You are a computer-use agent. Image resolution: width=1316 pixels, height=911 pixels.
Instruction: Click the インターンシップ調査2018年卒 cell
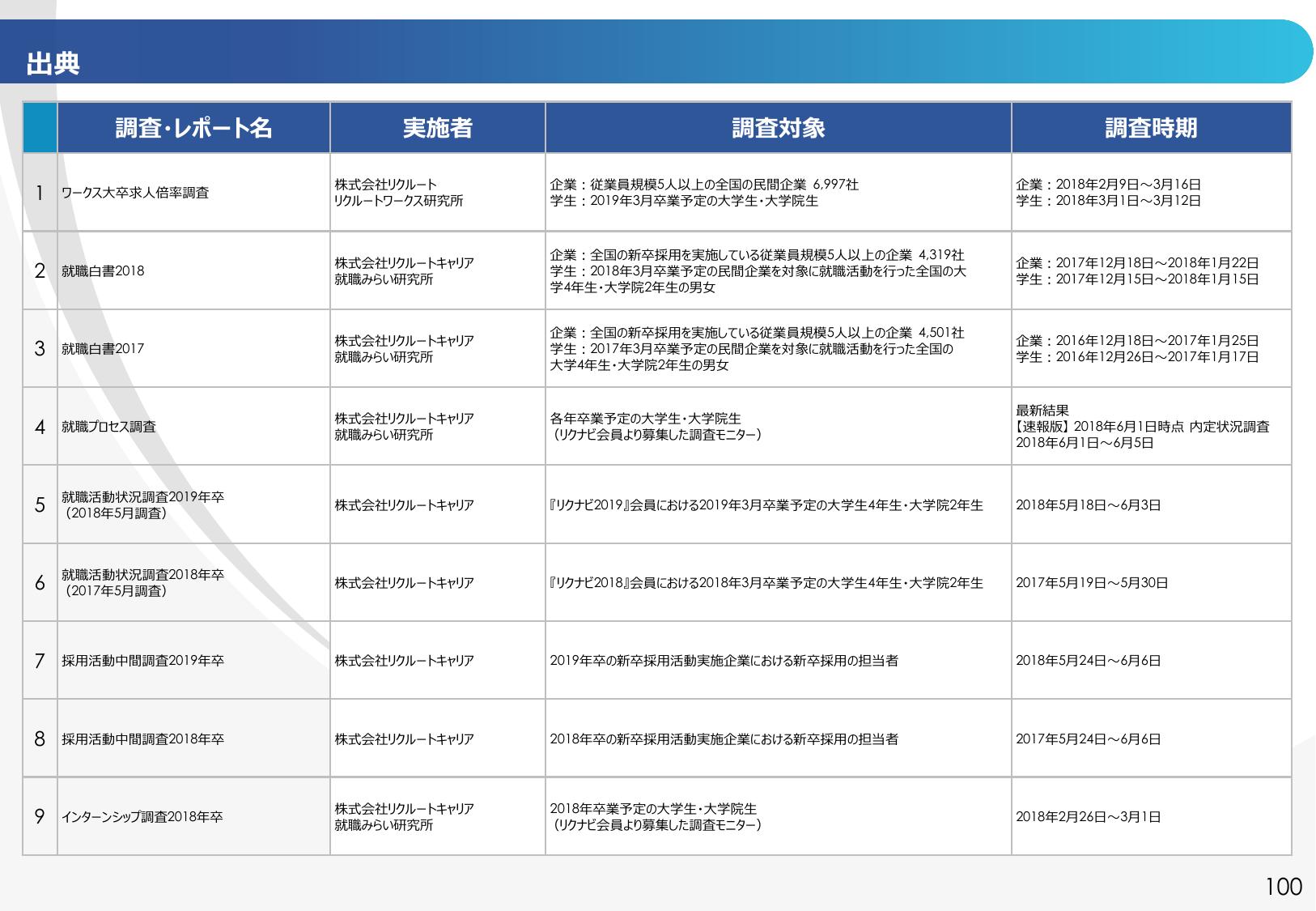tap(142, 817)
